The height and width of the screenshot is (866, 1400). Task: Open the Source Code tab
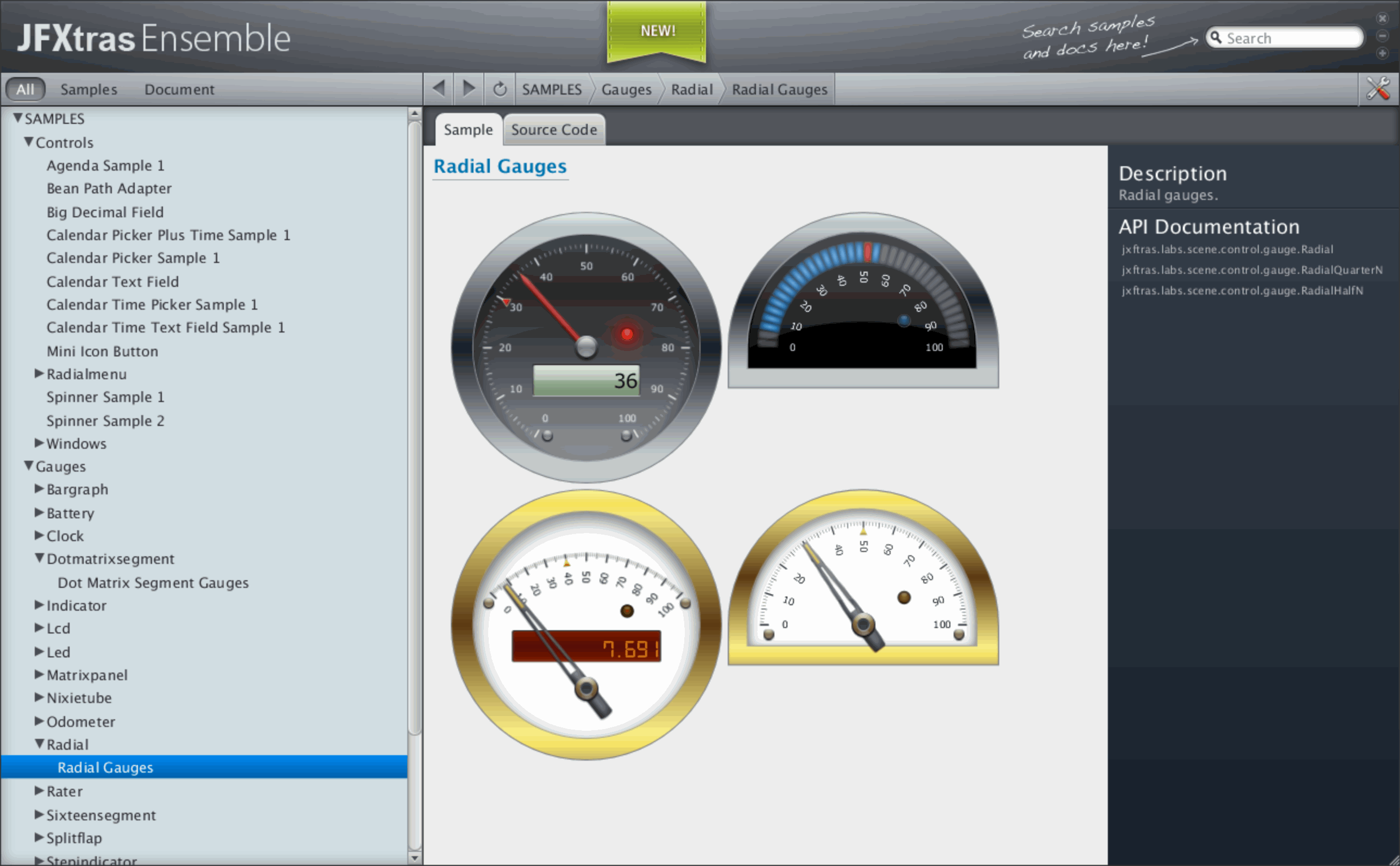(x=553, y=130)
